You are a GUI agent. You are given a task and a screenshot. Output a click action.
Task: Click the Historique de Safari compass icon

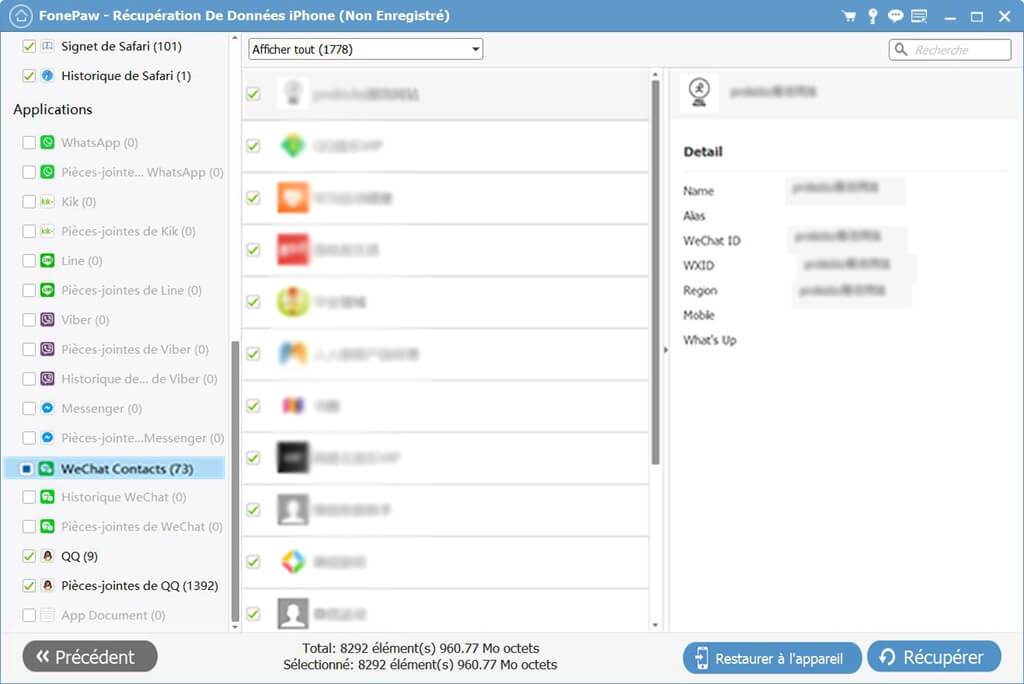click(x=48, y=76)
